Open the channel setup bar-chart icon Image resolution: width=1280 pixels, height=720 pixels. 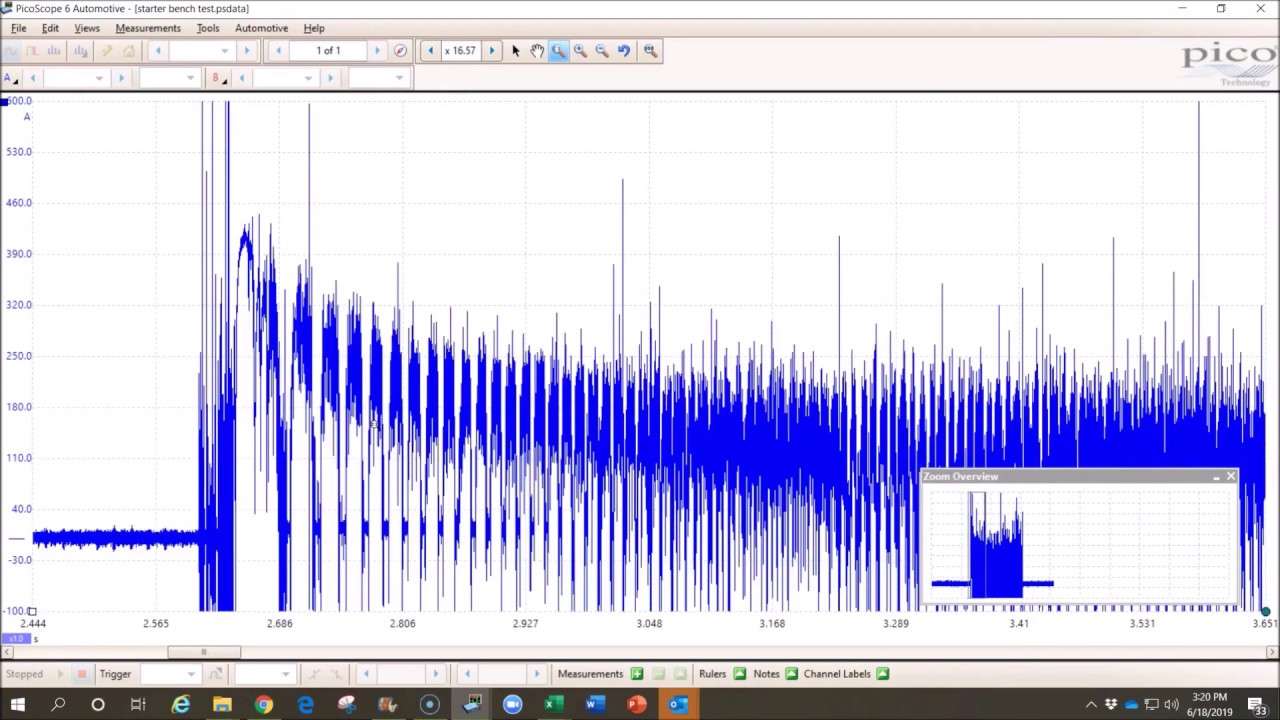click(80, 50)
